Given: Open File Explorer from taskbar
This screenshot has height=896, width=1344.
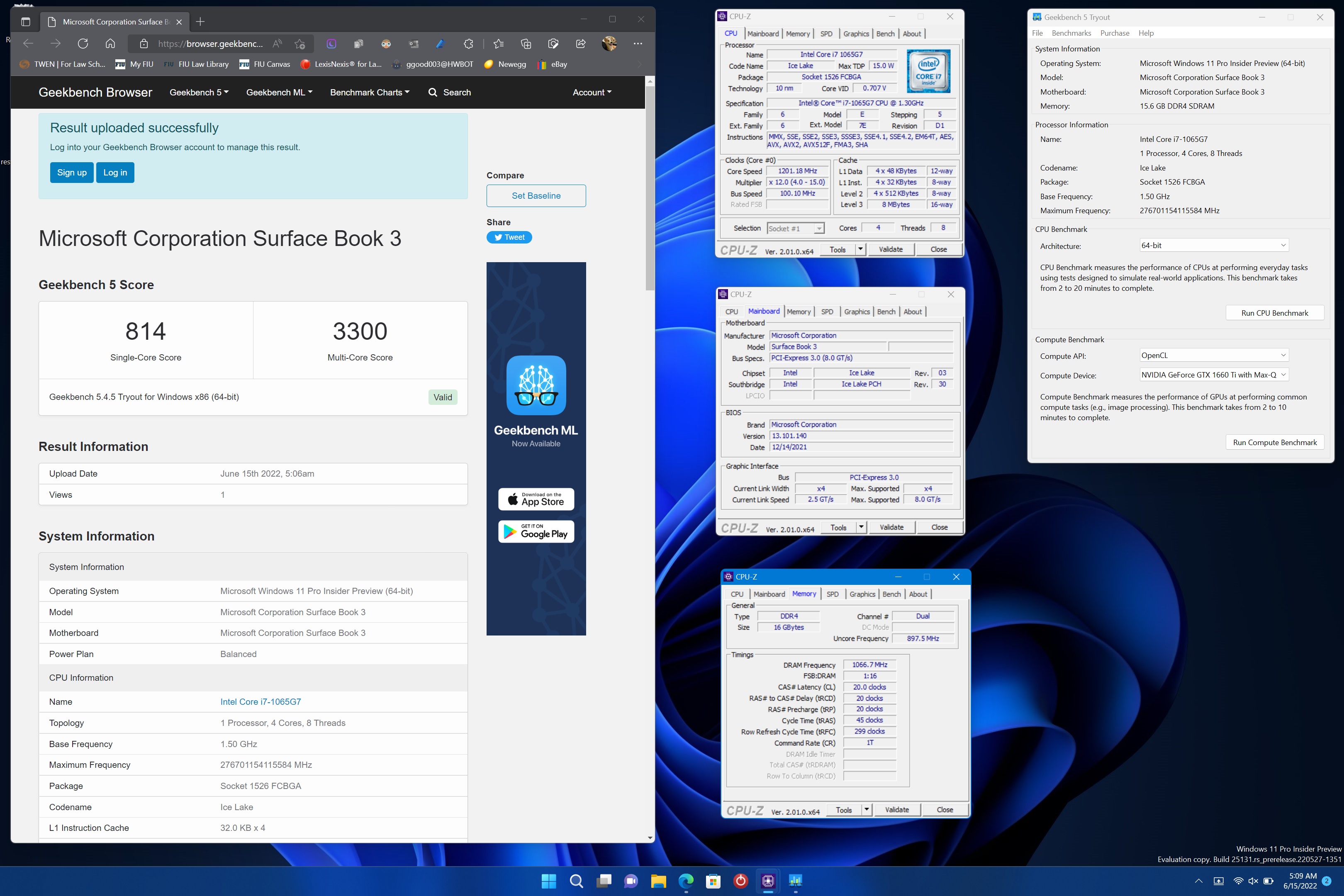Looking at the screenshot, I should tap(658, 881).
